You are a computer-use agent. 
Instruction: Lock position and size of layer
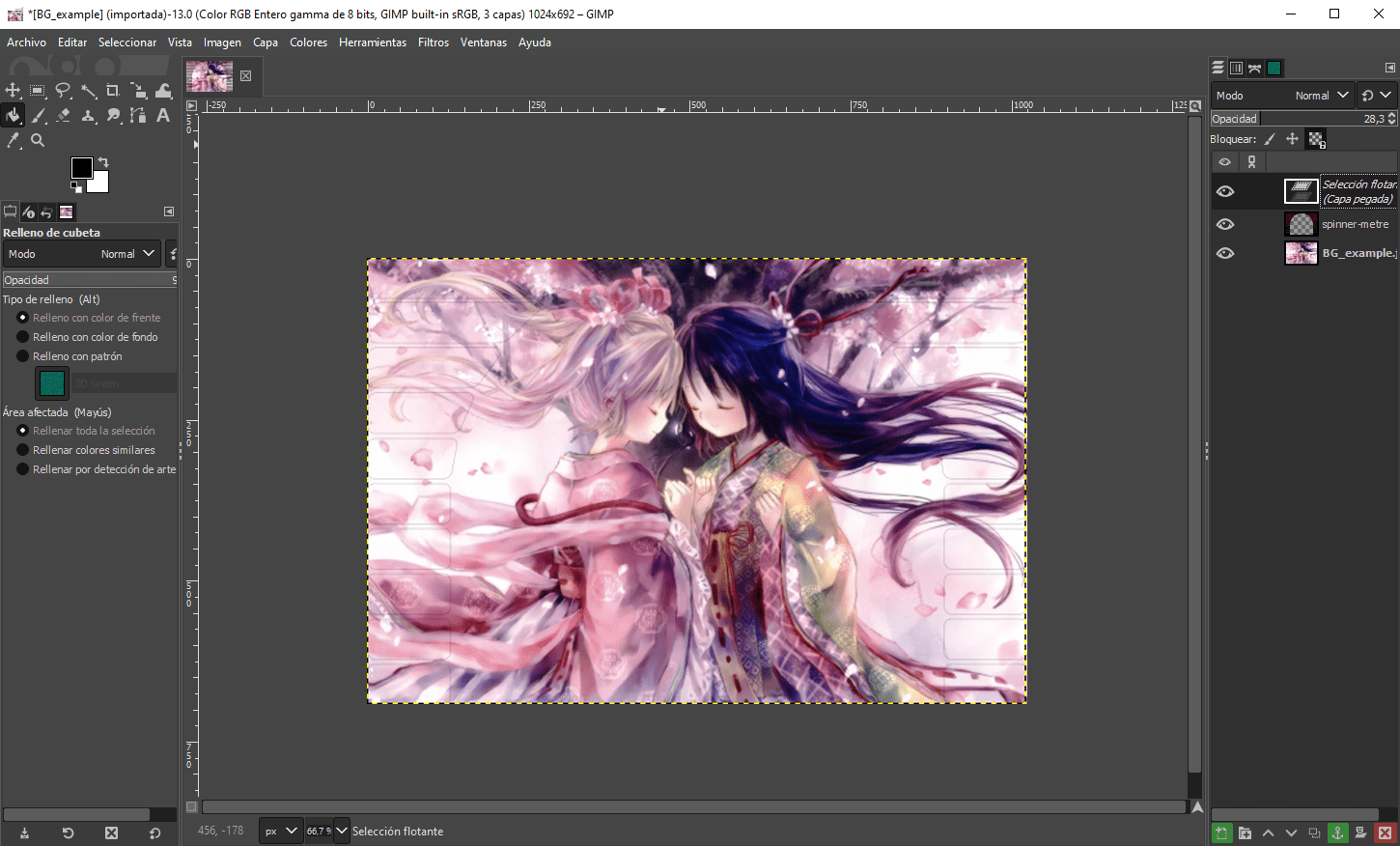(1292, 139)
